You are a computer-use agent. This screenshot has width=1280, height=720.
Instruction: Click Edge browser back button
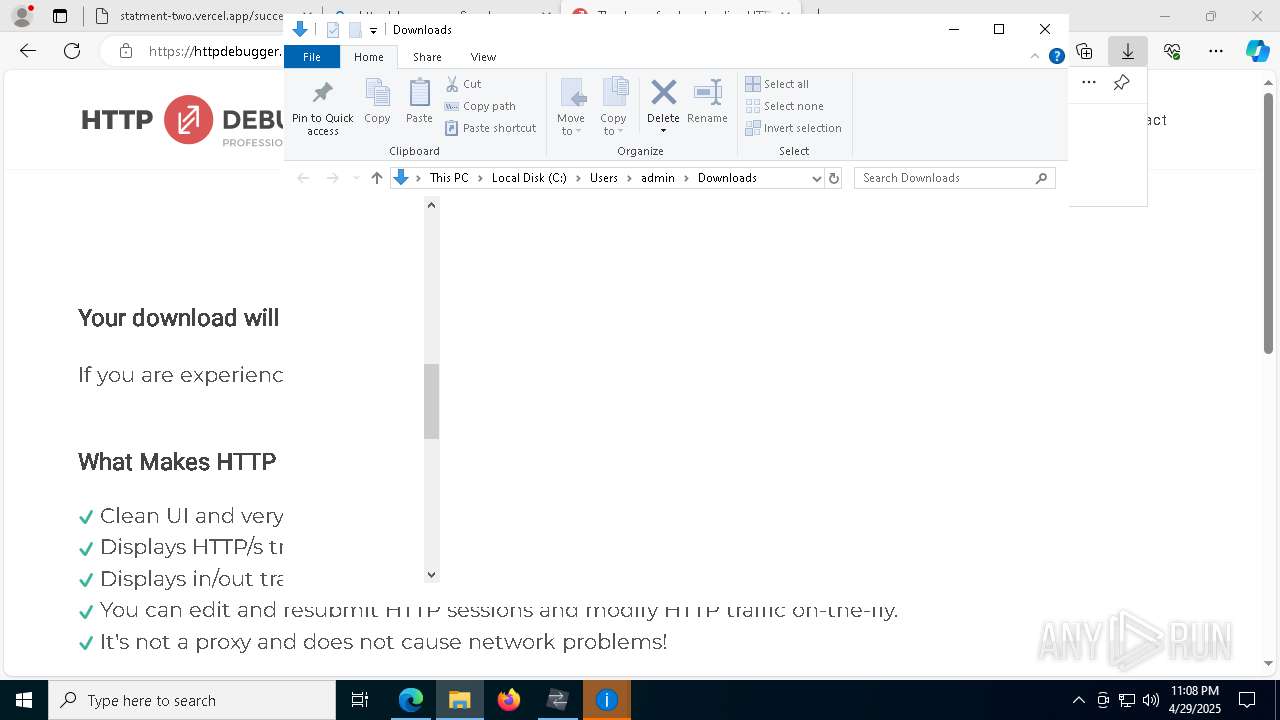coord(28,51)
